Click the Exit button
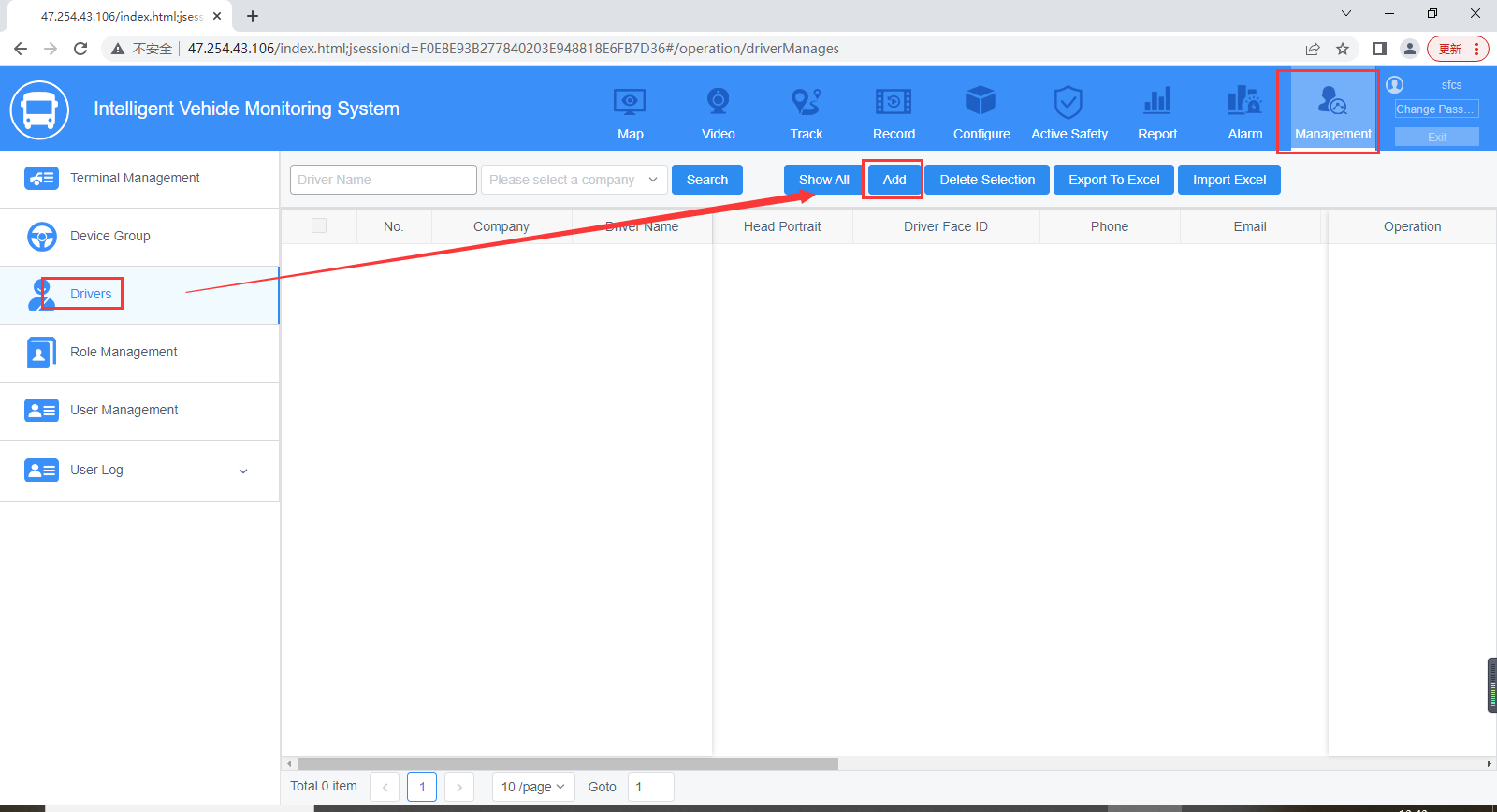The height and width of the screenshot is (812, 1497). click(x=1437, y=137)
